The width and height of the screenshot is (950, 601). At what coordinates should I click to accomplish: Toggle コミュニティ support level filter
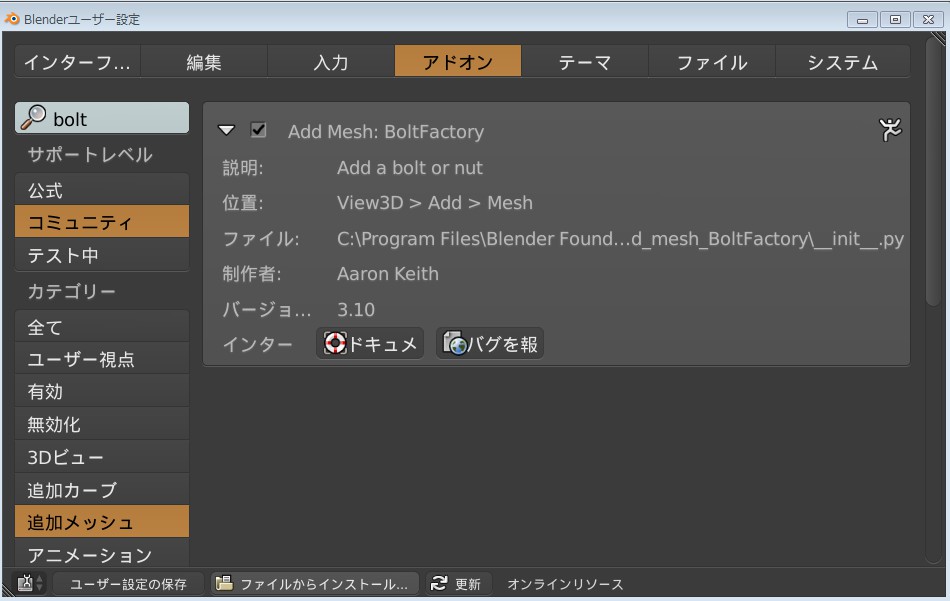click(x=102, y=222)
